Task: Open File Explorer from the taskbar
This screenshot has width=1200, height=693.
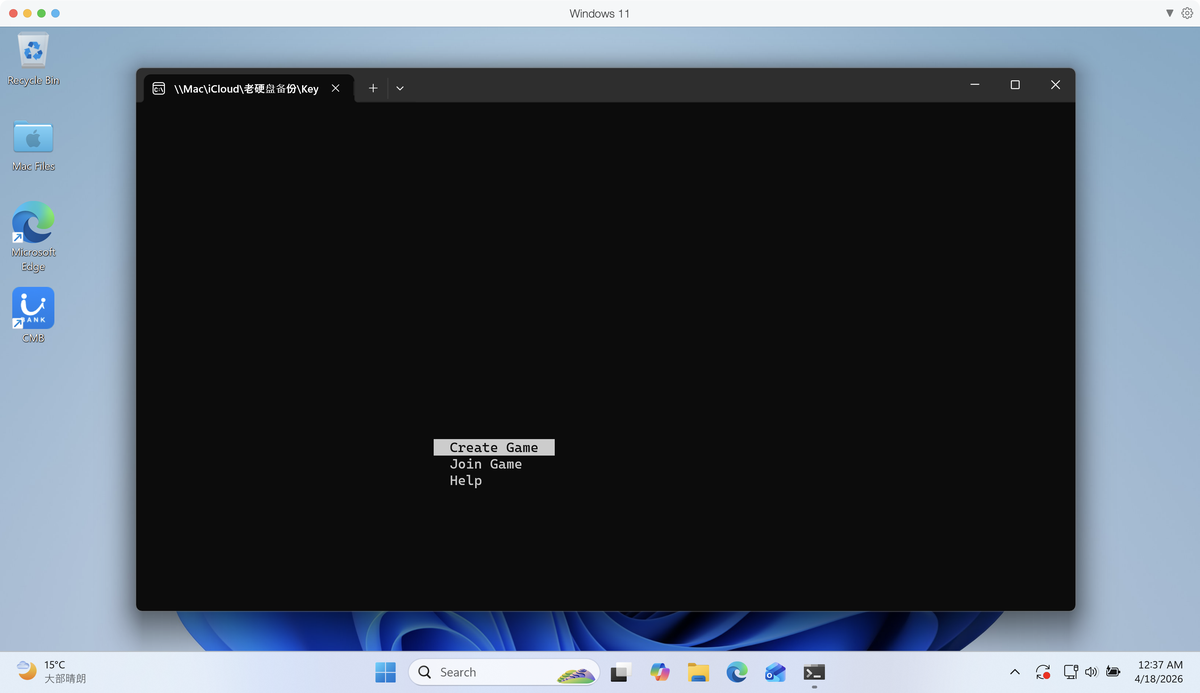Action: (698, 672)
